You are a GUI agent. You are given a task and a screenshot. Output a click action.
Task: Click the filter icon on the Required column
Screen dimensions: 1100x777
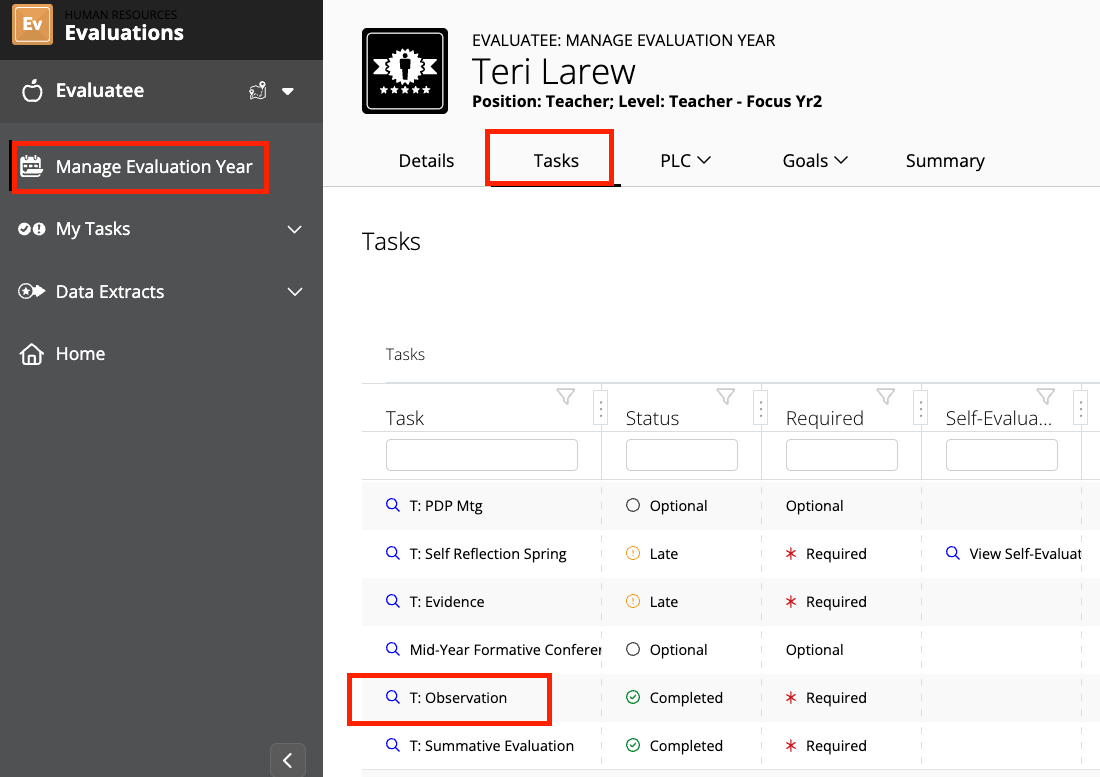pos(886,395)
